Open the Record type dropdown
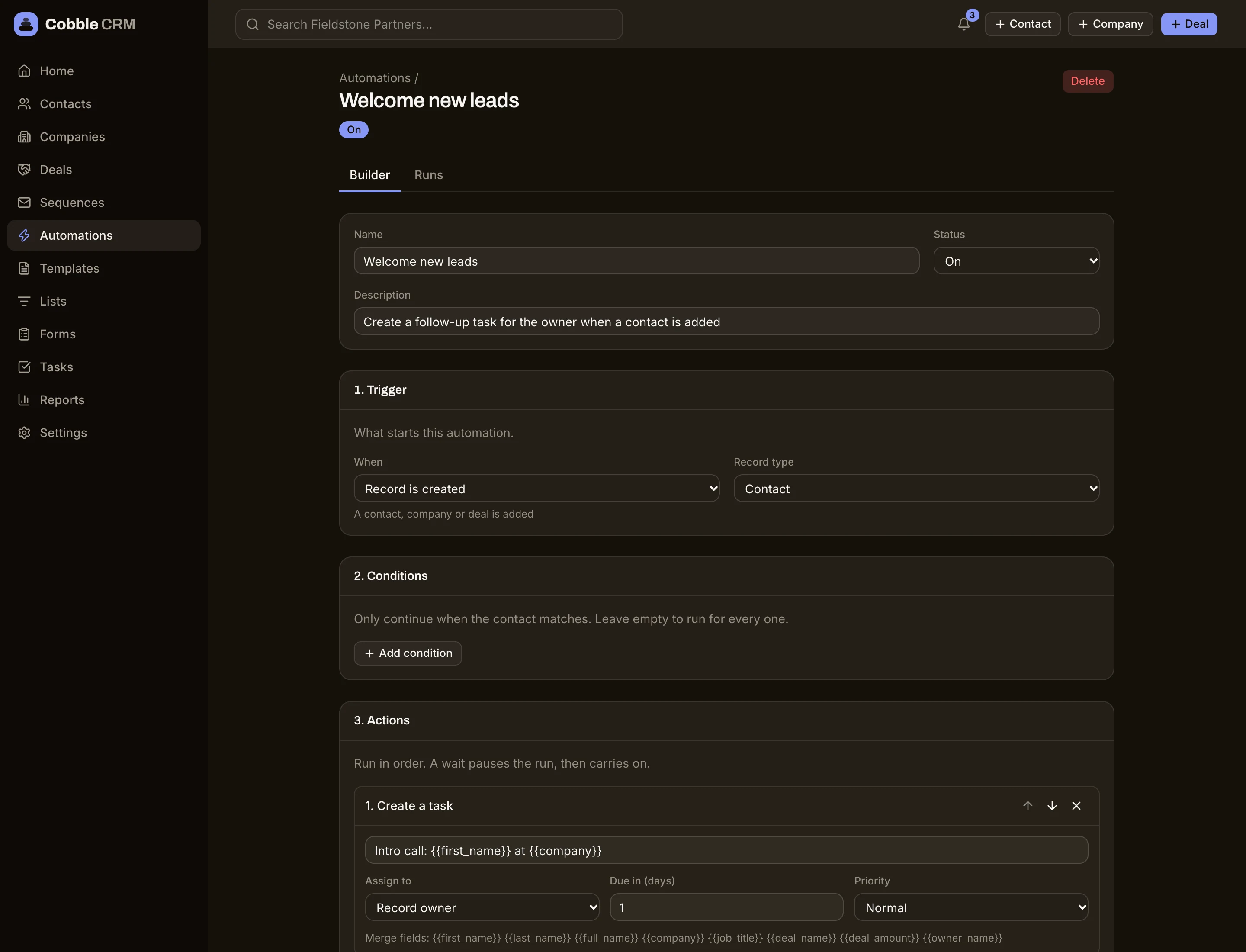Screen dimensions: 1246x952 click(x=916, y=489)
